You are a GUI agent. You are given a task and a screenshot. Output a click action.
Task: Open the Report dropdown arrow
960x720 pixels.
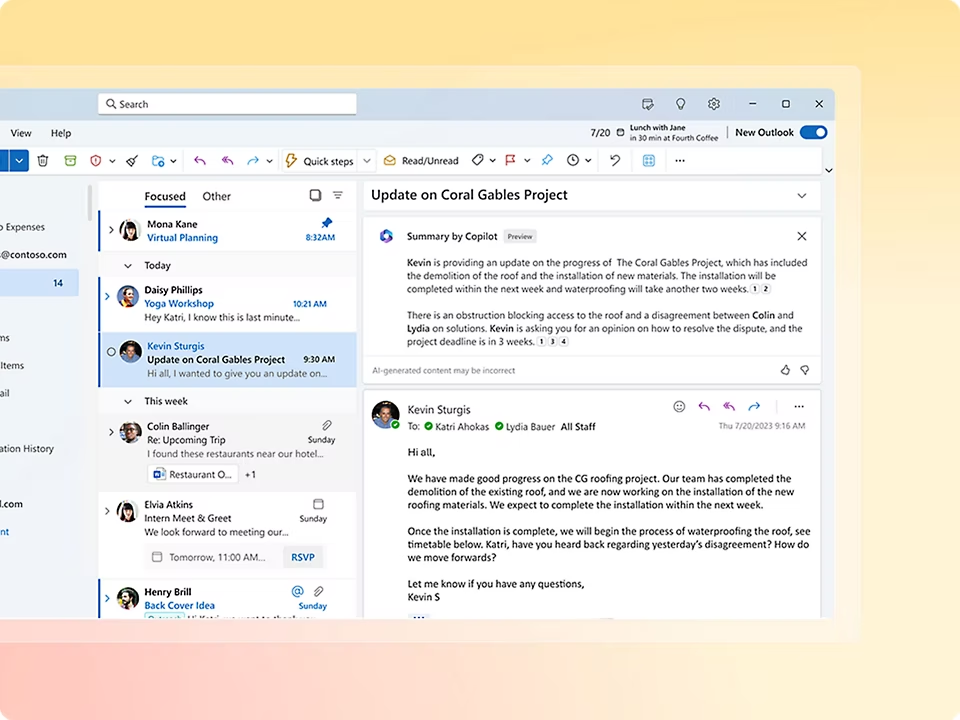pyautogui.click(x=112, y=162)
